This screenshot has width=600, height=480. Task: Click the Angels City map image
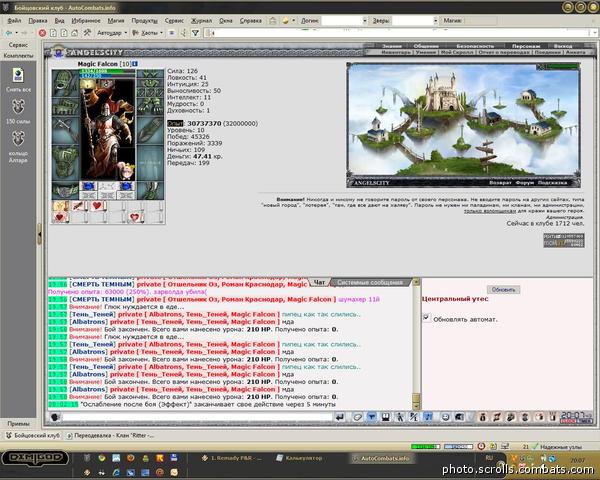(463, 121)
